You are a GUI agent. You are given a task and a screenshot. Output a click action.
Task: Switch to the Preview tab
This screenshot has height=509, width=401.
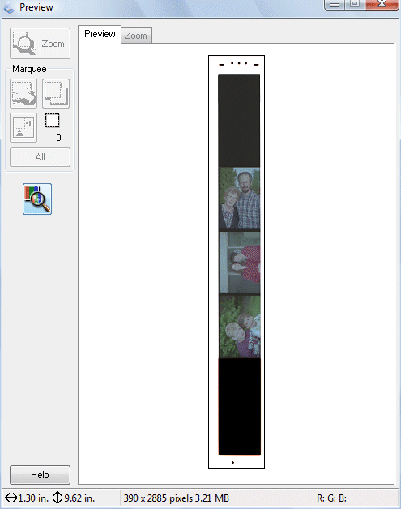coord(100,34)
